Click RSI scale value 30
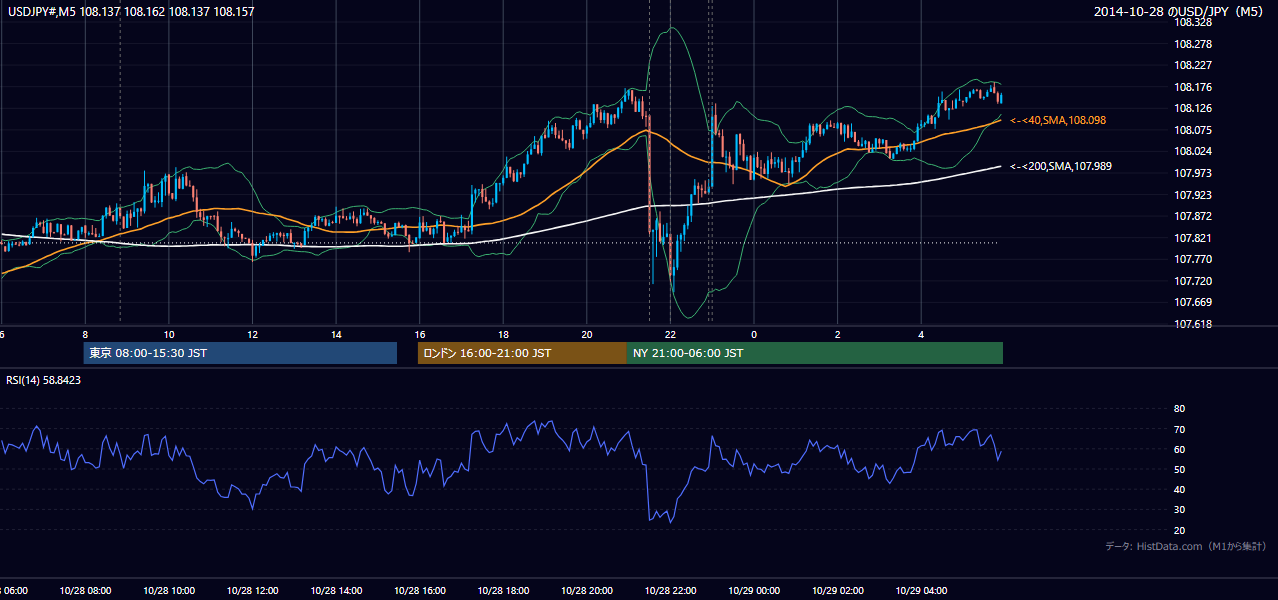 coord(1179,510)
